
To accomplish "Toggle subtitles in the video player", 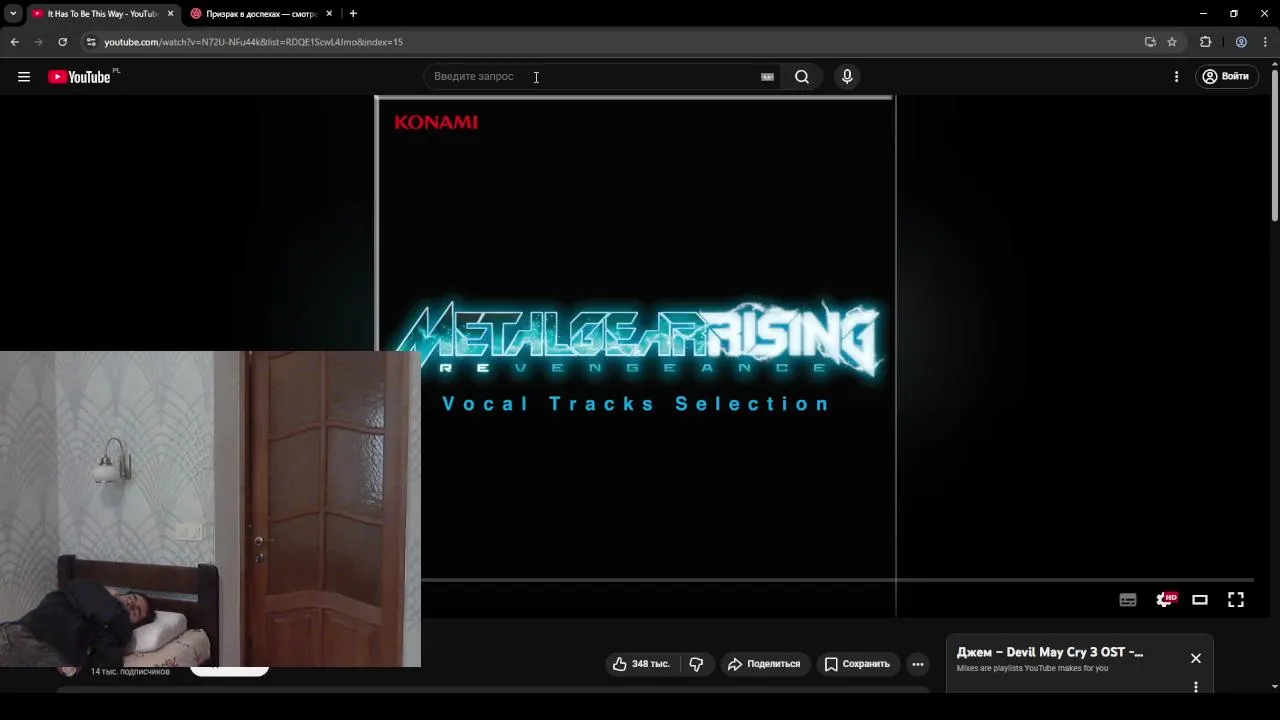I will (1128, 600).
